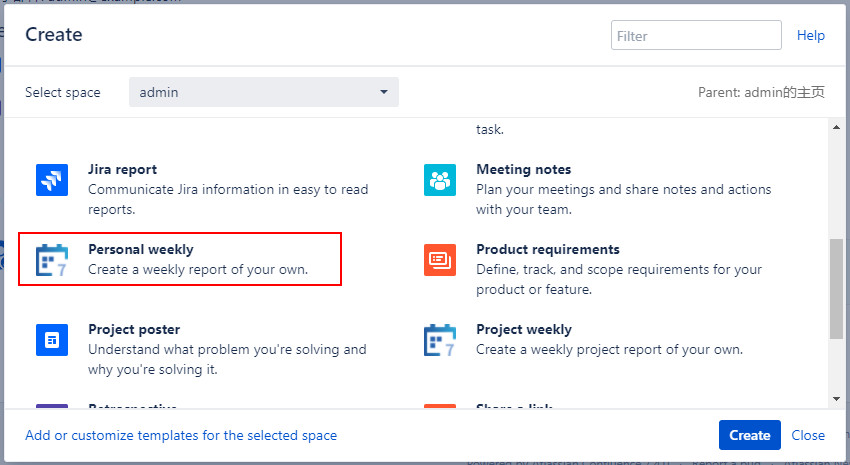Click the Personal weekly calendar icon

(x=52, y=260)
